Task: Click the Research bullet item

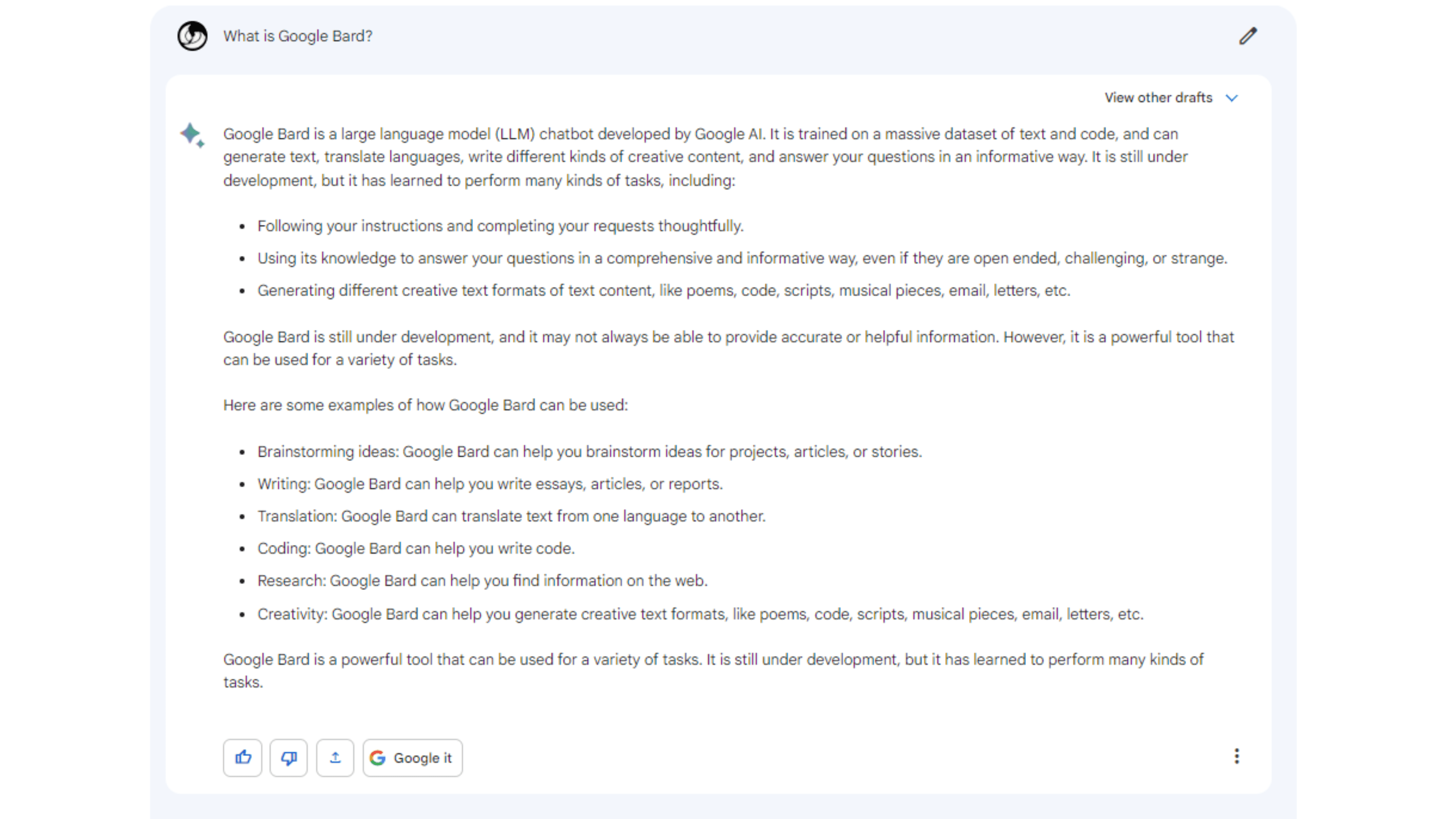Action: tap(483, 581)
